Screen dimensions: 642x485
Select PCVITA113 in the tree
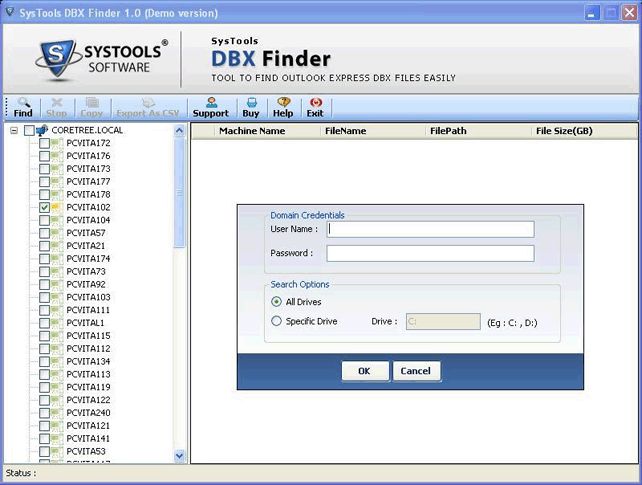pos(88,374)
